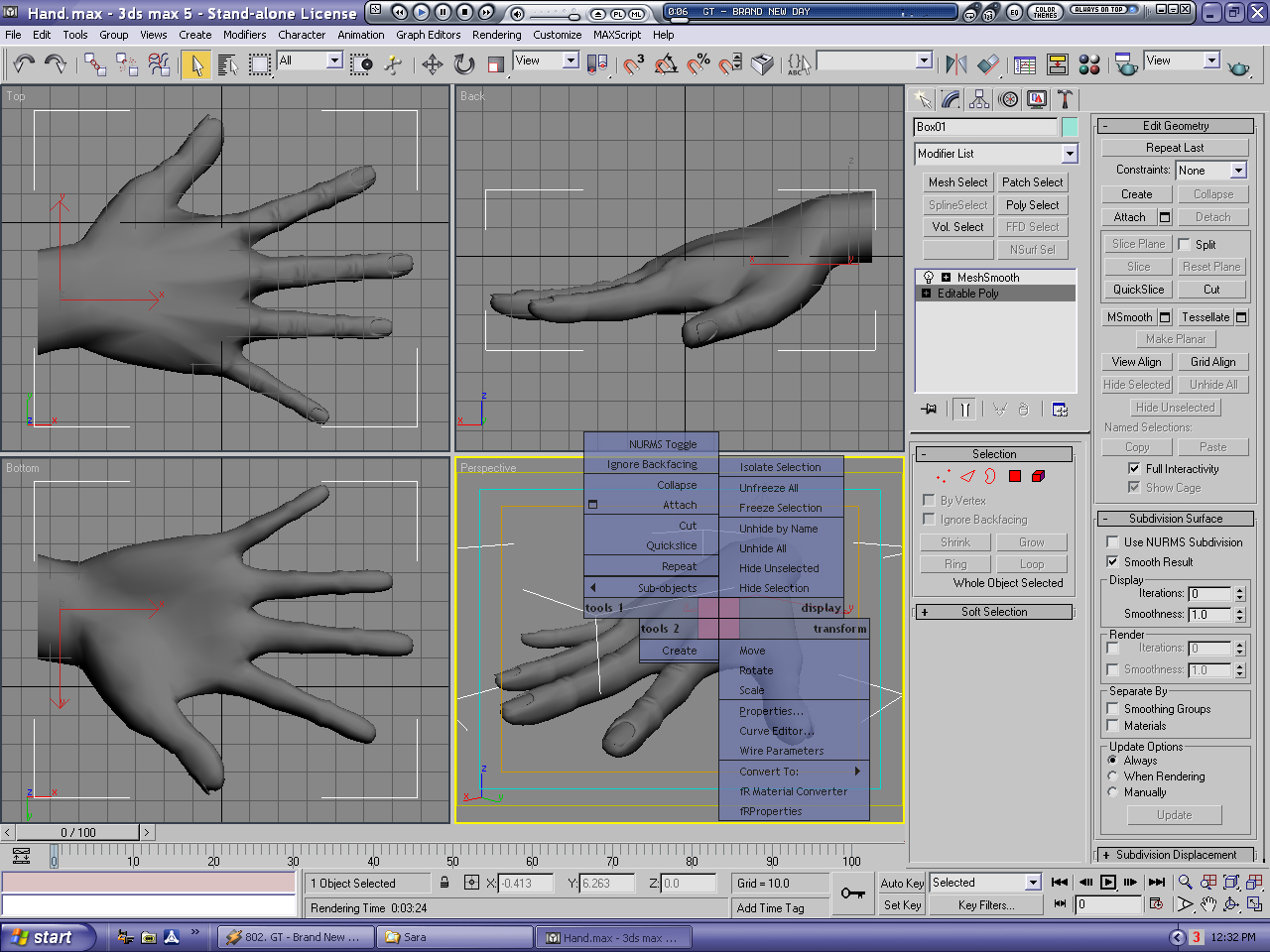This screenshot has width=1270, height=952.
Task: Select the Edge sub-object level icon
Action: click(x=967, y=477)
